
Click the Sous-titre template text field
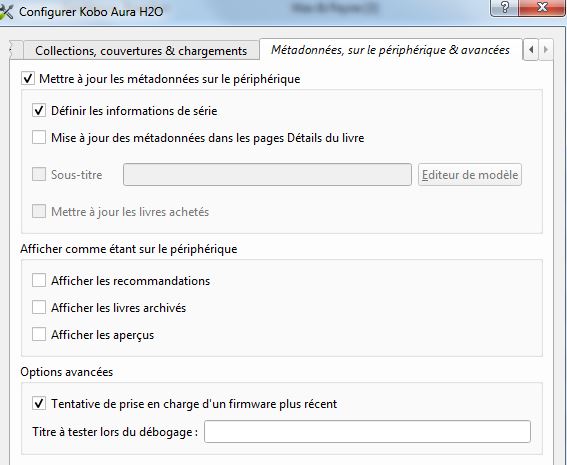tap(267, 175)
